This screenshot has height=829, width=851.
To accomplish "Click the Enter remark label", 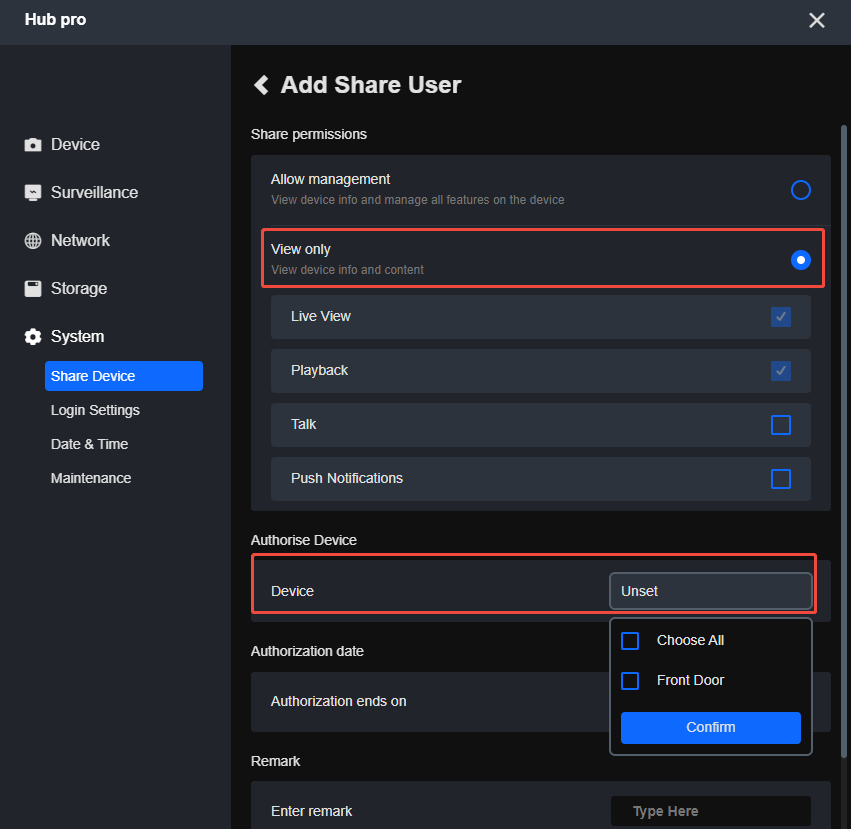I will 312,811.
